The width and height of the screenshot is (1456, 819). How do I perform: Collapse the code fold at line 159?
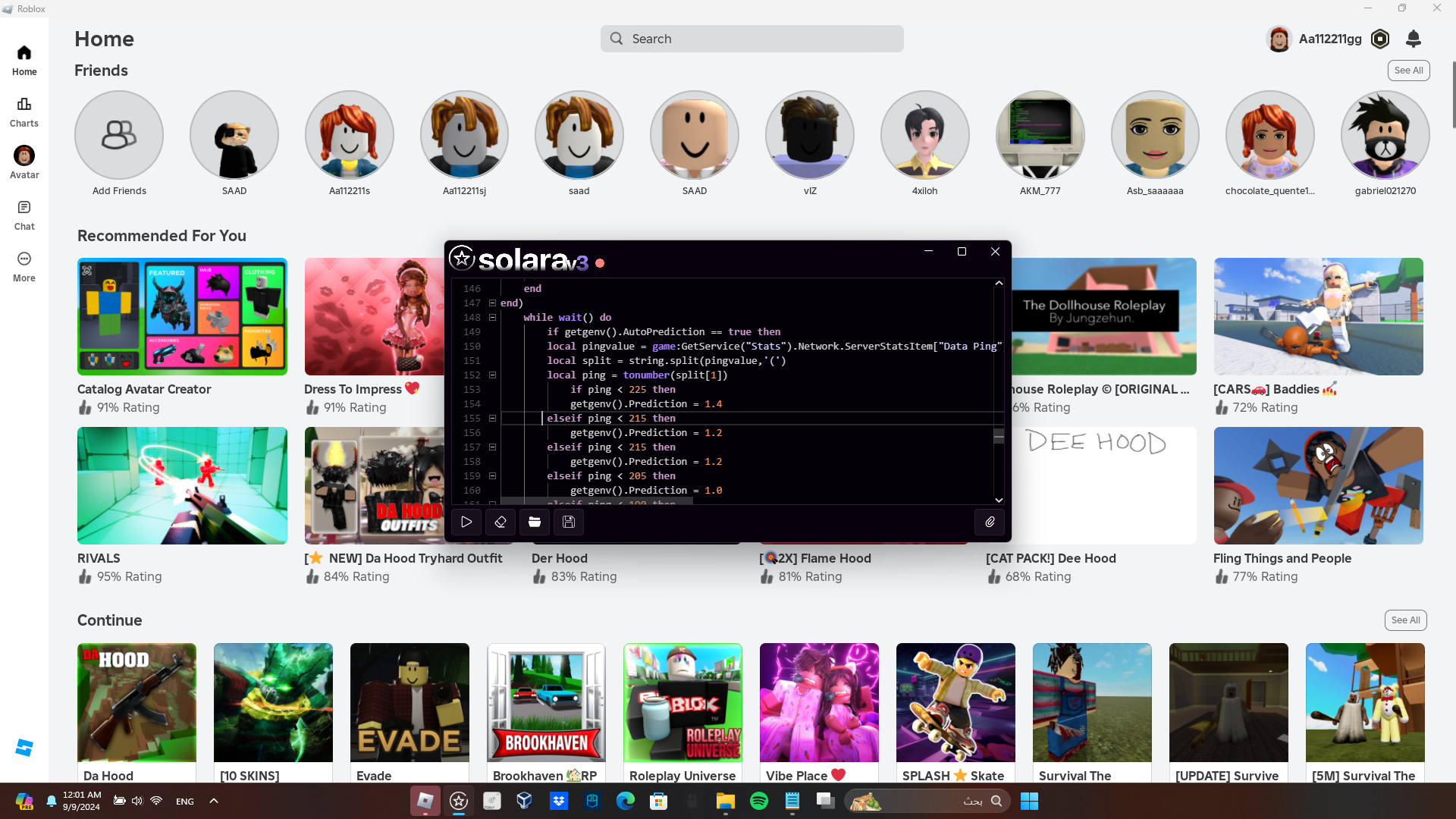tap(492, 476)
